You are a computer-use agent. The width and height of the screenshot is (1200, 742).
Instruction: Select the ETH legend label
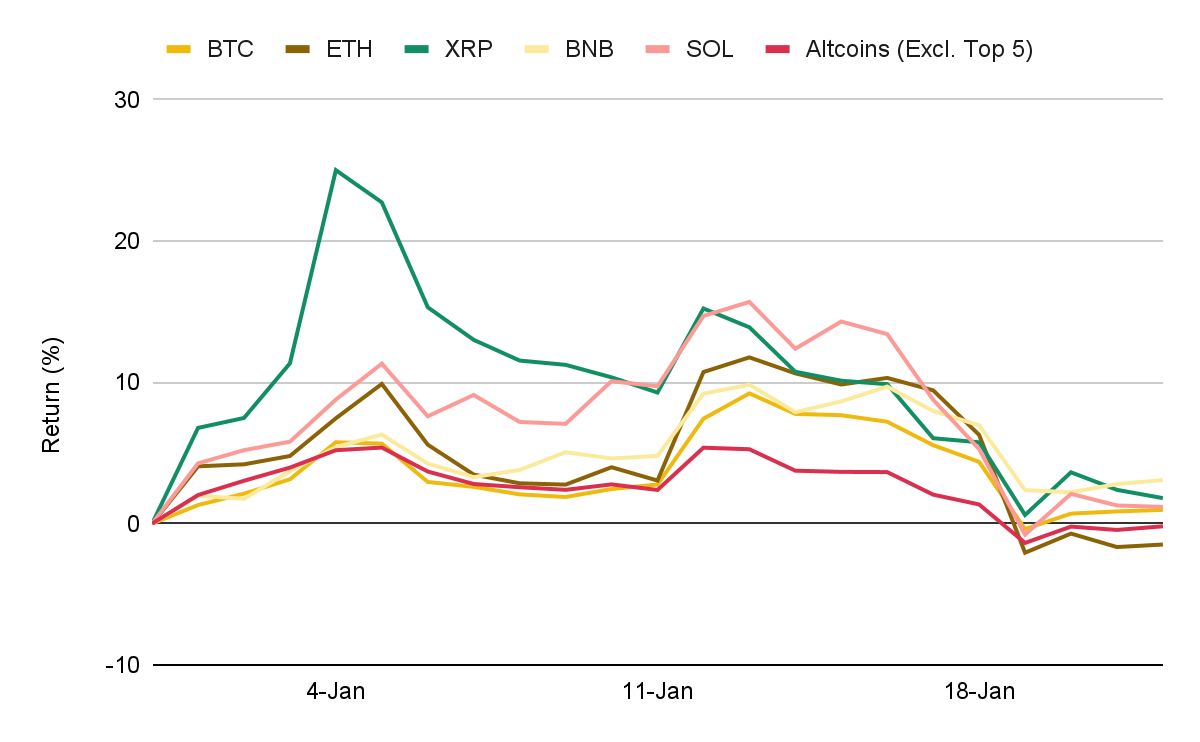[348, 49]
